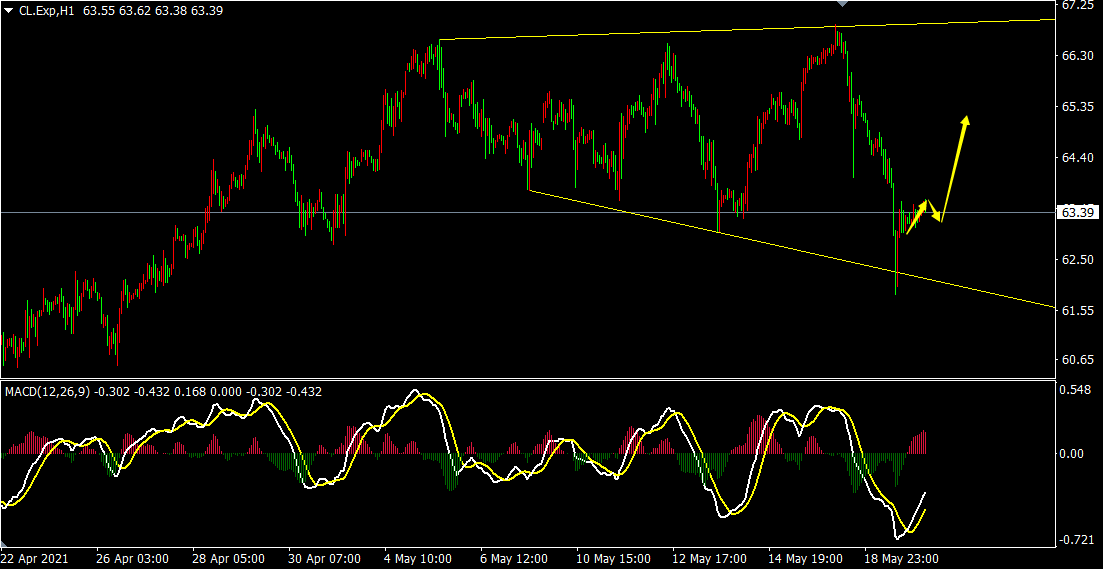The image size is (1103, 569).
Task: Click the 26 Apr 03:00 time label
Action: 132,558
